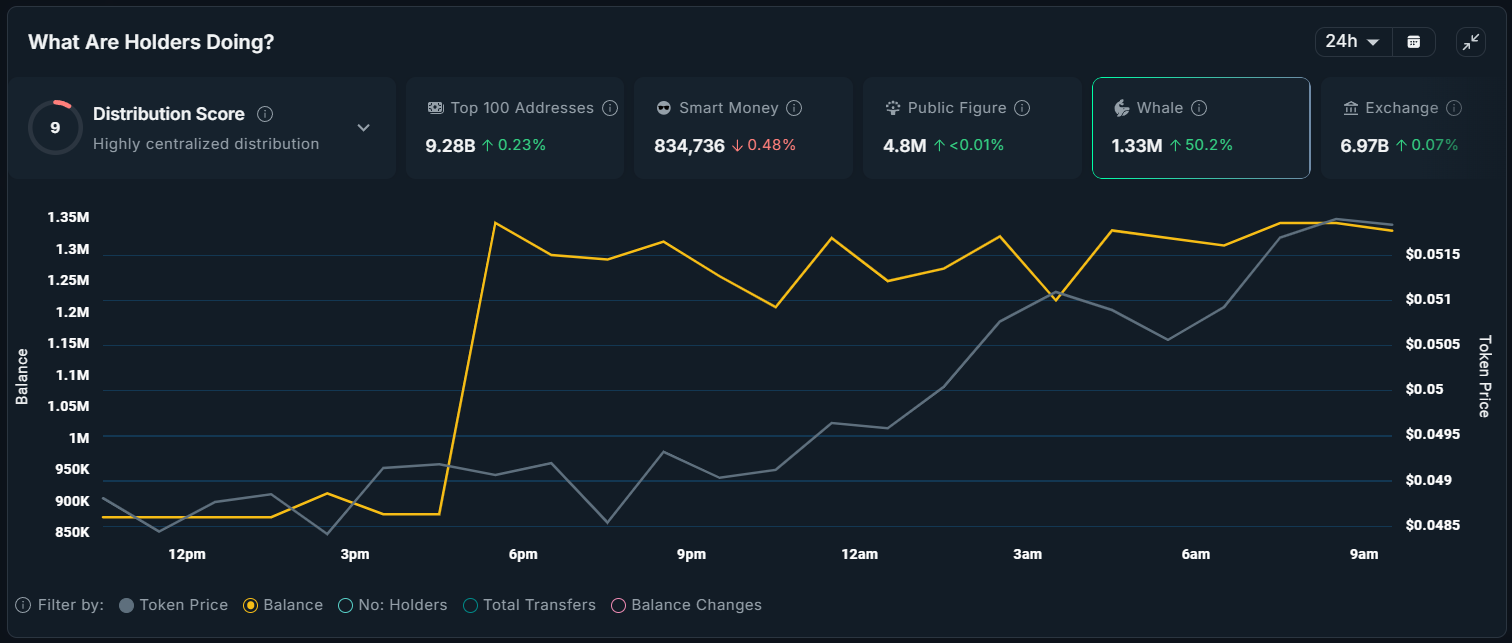
Task: Click the Top 100 Addresses banknote icon
Action: click(434, 107)
